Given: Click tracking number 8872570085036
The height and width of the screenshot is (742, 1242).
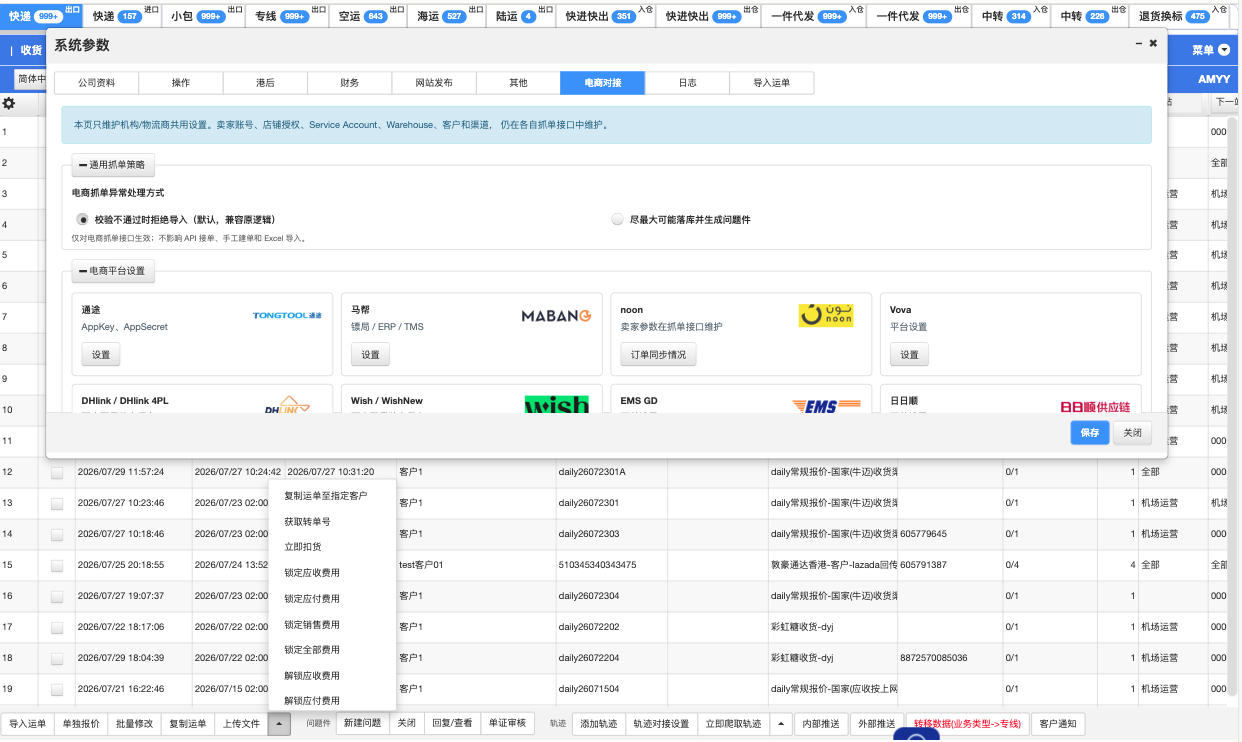Looking at the screenshot, I should click(934, 658).
